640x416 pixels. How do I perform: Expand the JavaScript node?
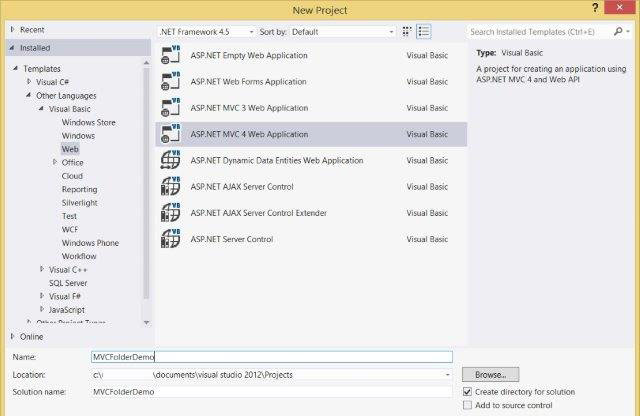[x=42, y=309]
